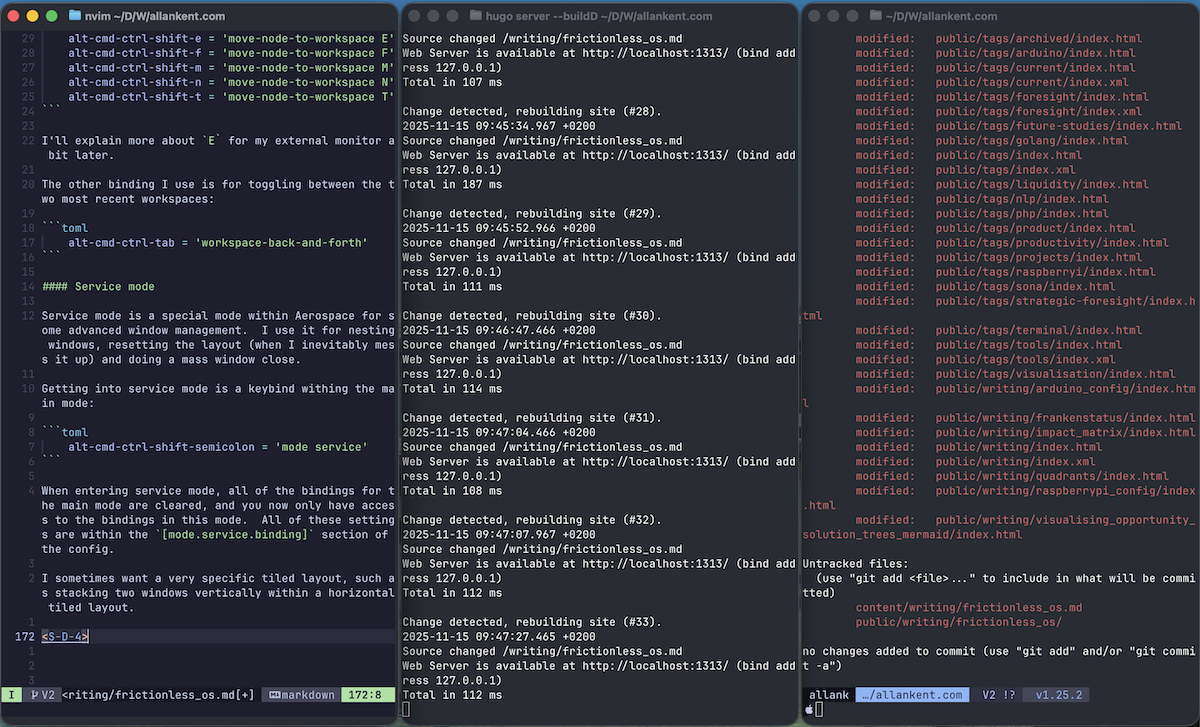This screenshot has height=727, width=1200.
Task: Click folder icon in the rightmost terminal title
Action: point(877,16)
